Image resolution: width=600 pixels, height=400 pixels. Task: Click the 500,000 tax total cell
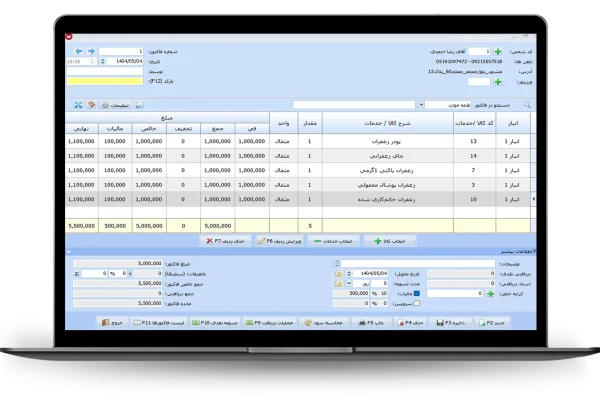(x=115, y=226)
